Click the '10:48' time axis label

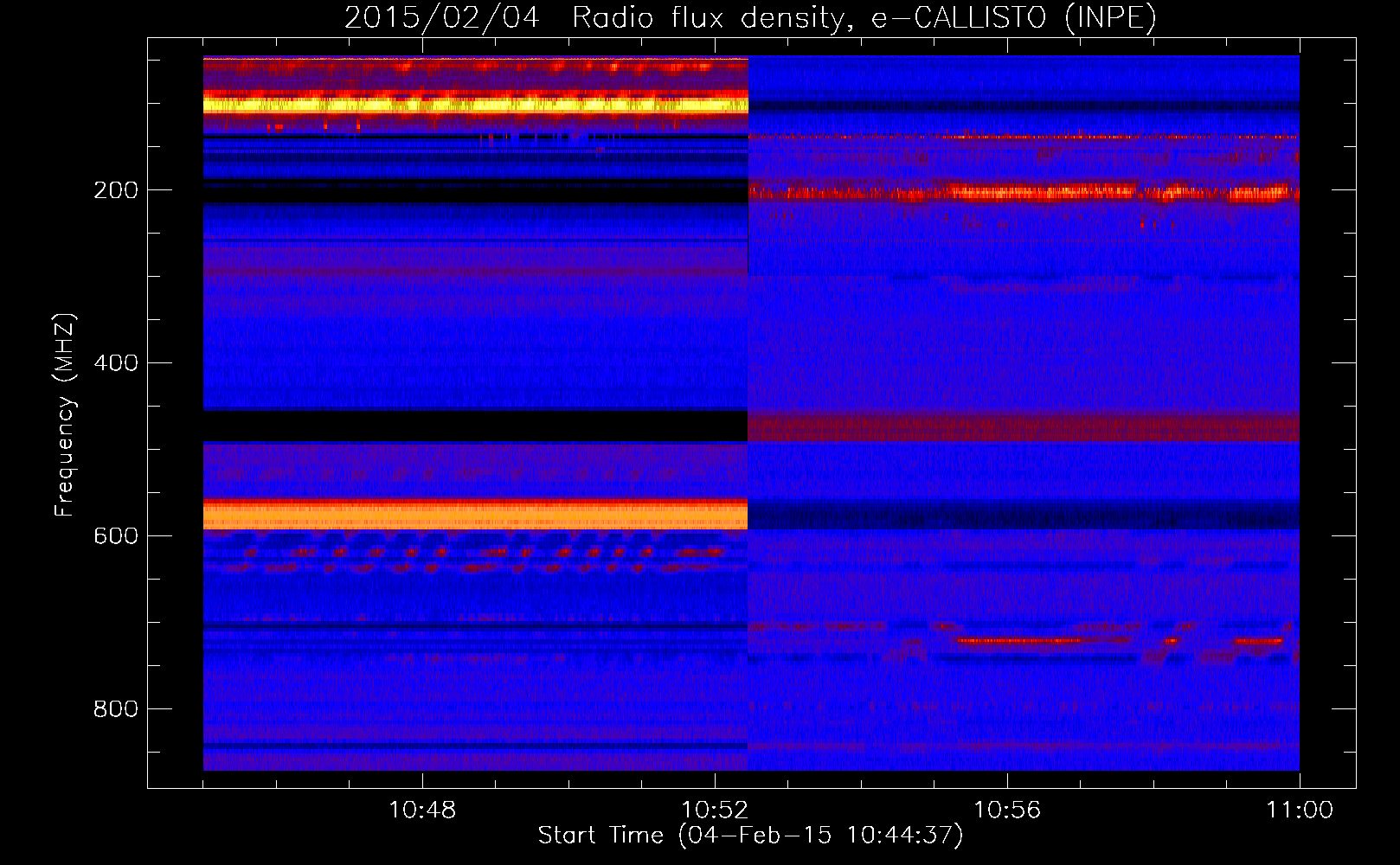[x=422, y=811]
